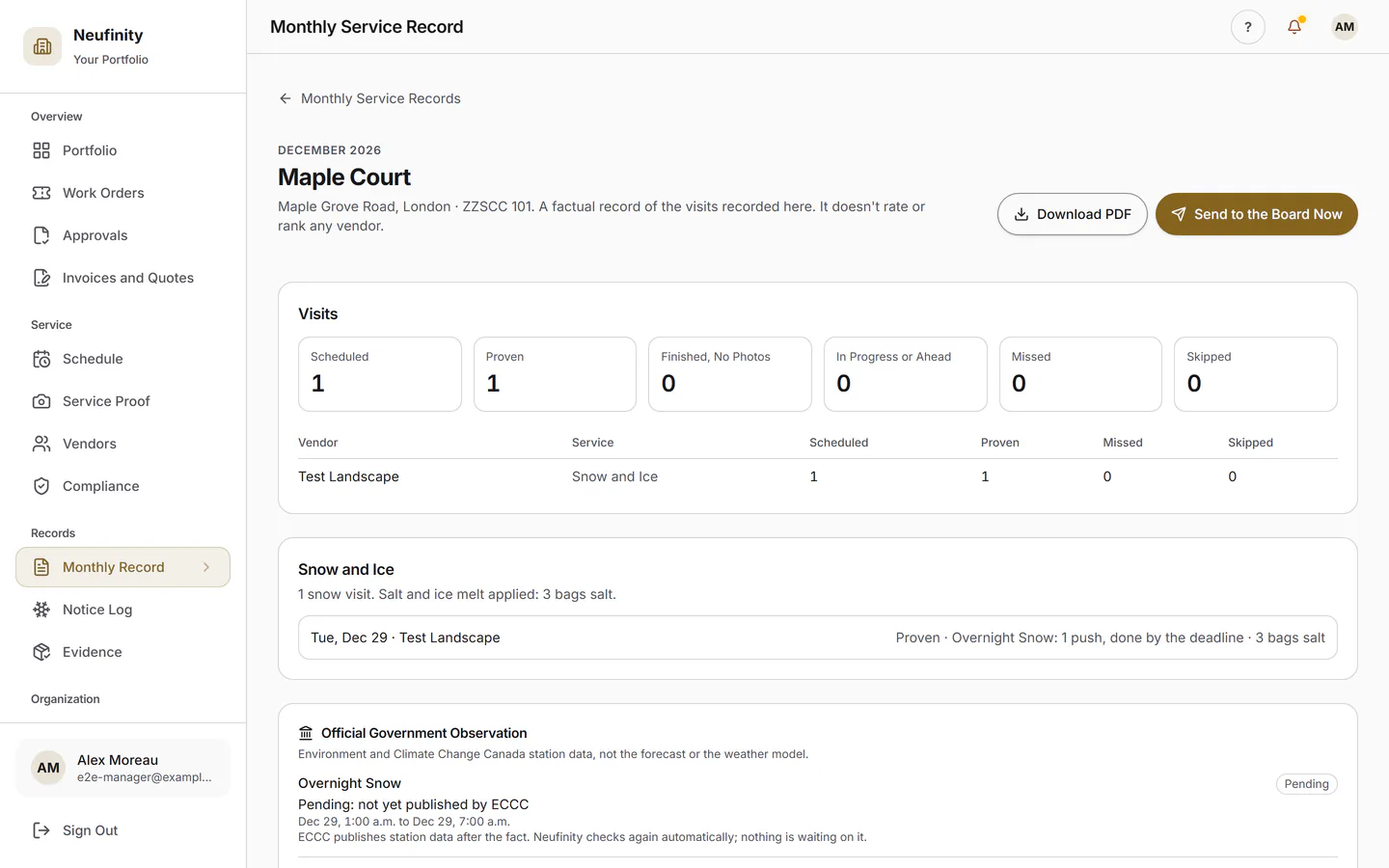1389x868 pixels.
Task: Click the Portfolio grid icon in sidebar
Action: (41, 150)
